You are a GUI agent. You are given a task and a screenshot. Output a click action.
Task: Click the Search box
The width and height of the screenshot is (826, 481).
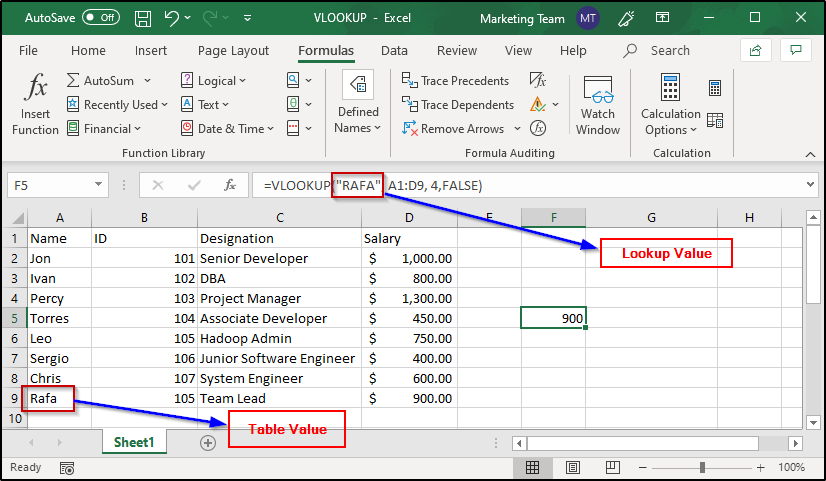[x=656, y=51]
